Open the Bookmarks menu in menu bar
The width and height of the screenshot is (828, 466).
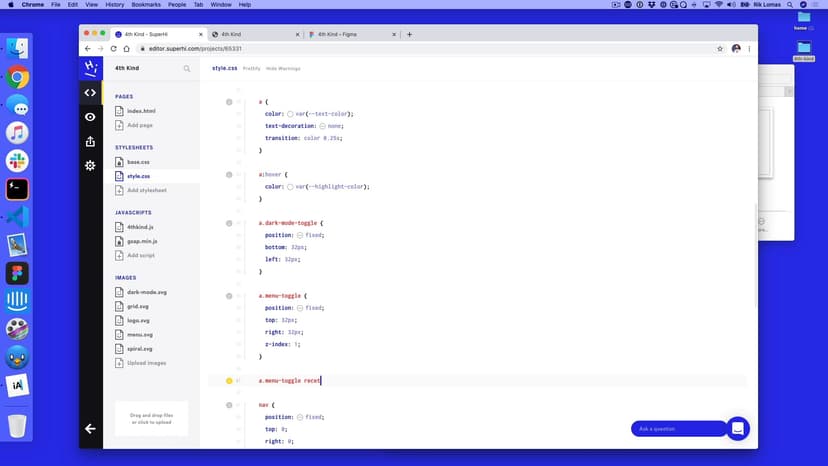146,5
